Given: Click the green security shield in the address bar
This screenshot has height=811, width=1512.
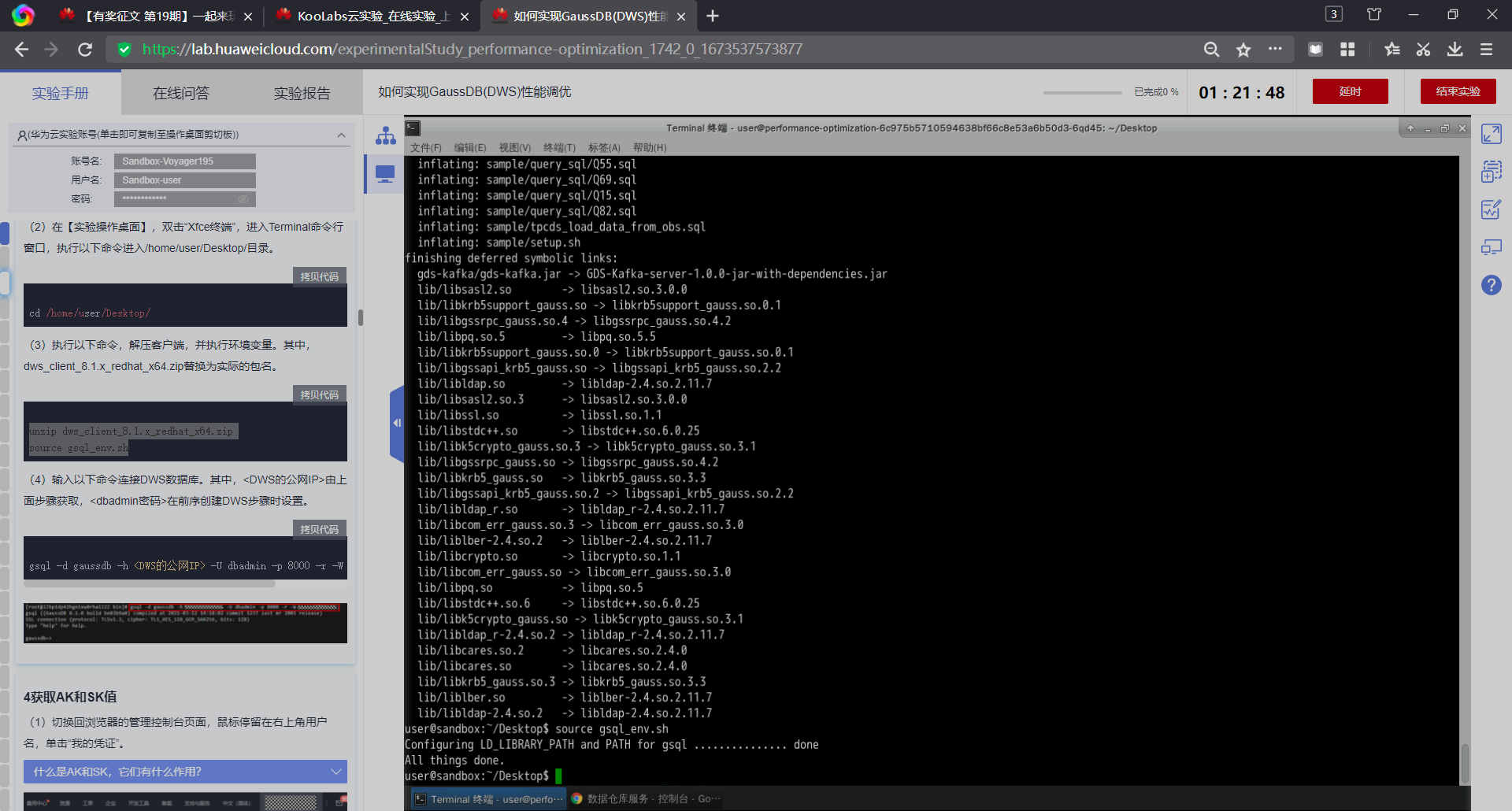Looking at the screenshot, I should point(124,50).
